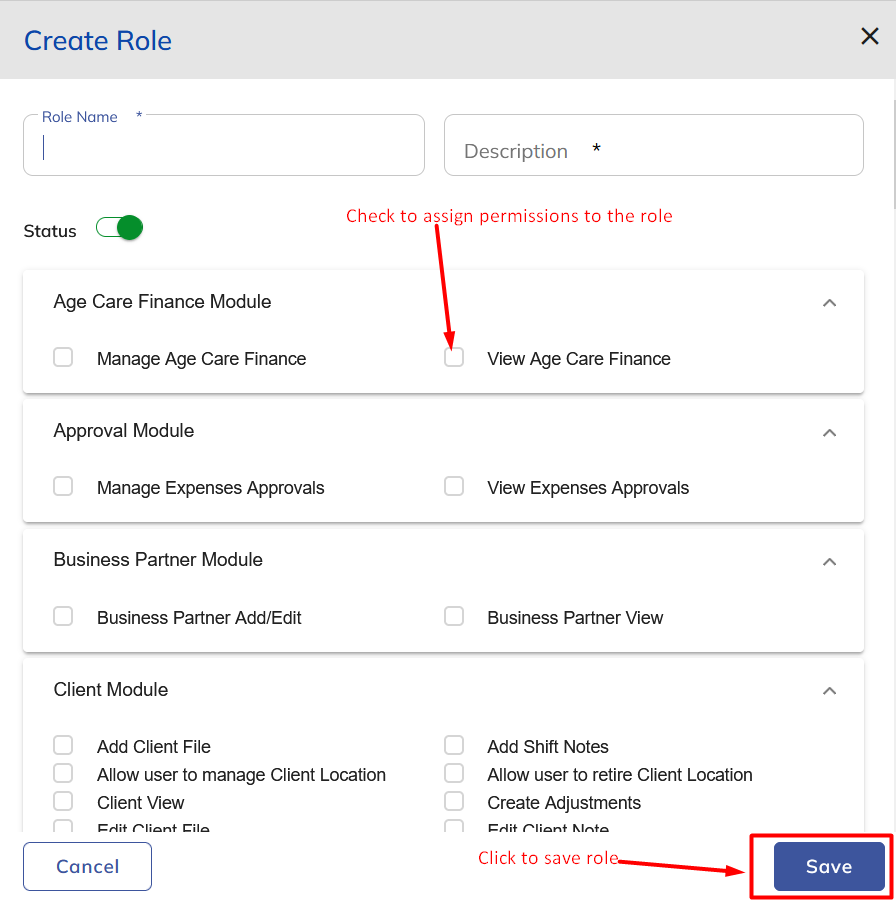The height and width of the screenshot is (913, 896).
Task: Tick the View Expenses Approvals checkbox
Action: 454,487
